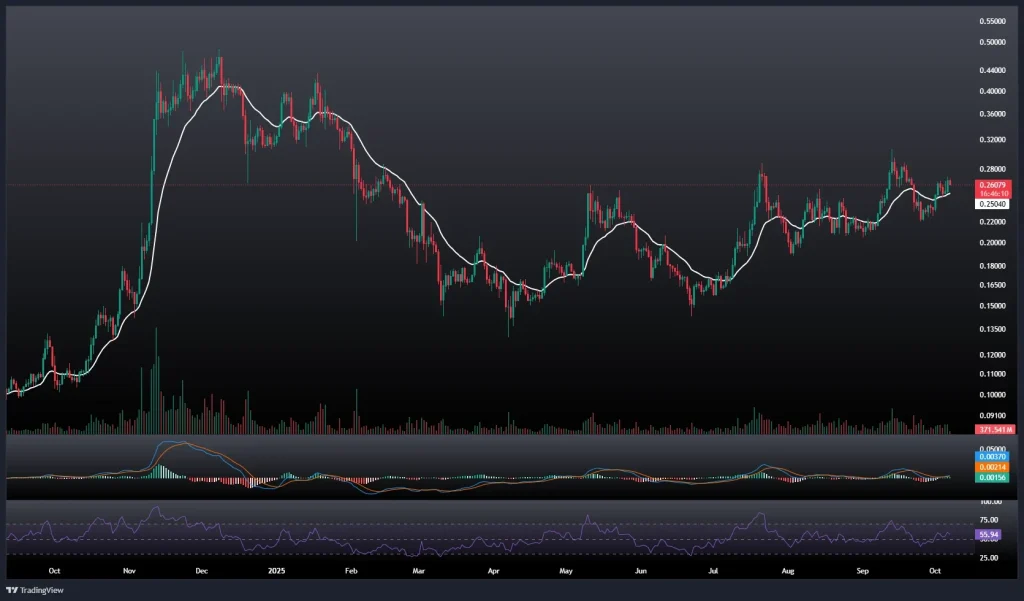1024x601 pixels.
Task: Click the red current price label 0.26079
Action: [994, 185]
